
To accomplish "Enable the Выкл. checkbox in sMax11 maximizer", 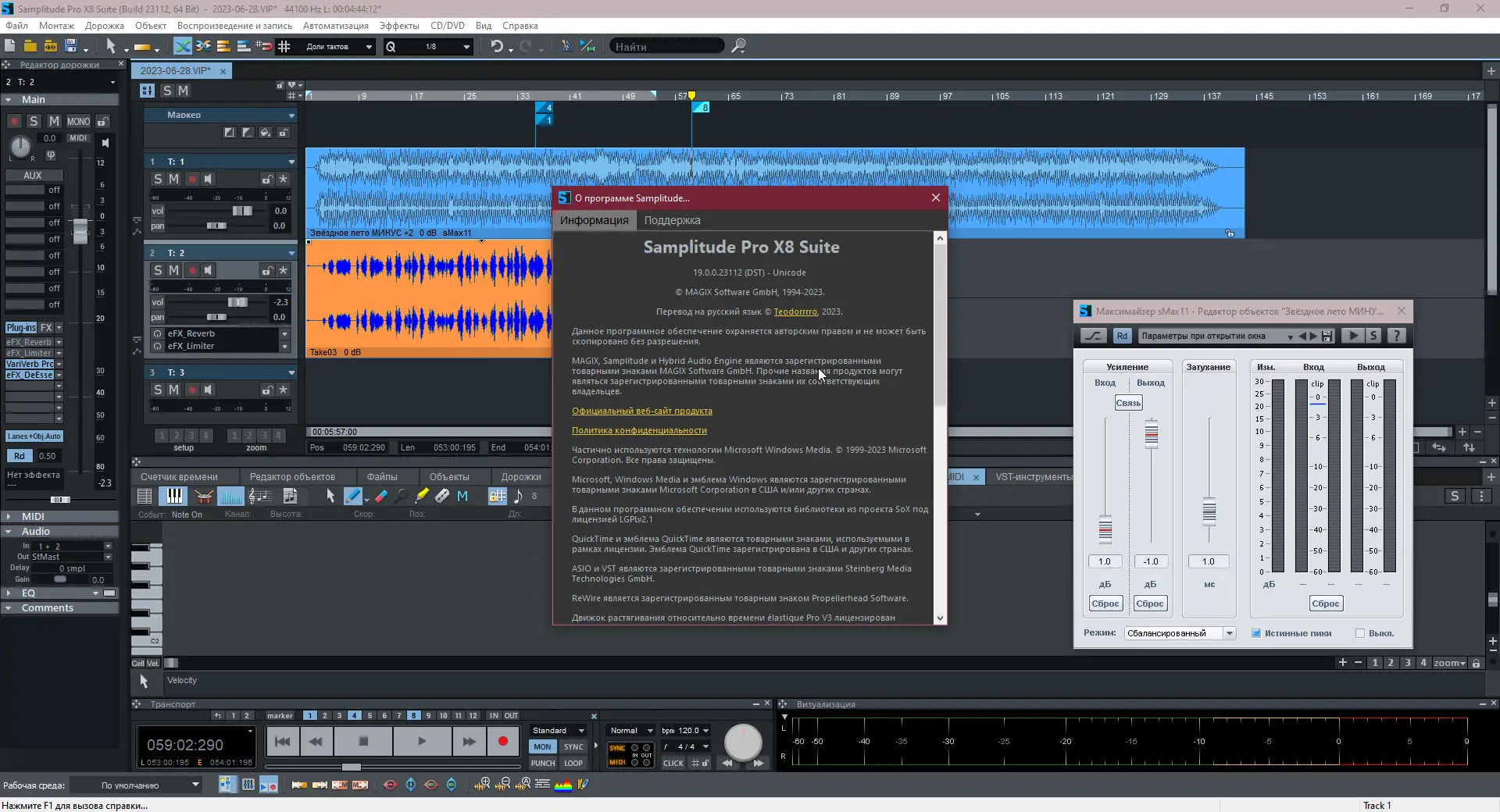I will [1361, 633].
